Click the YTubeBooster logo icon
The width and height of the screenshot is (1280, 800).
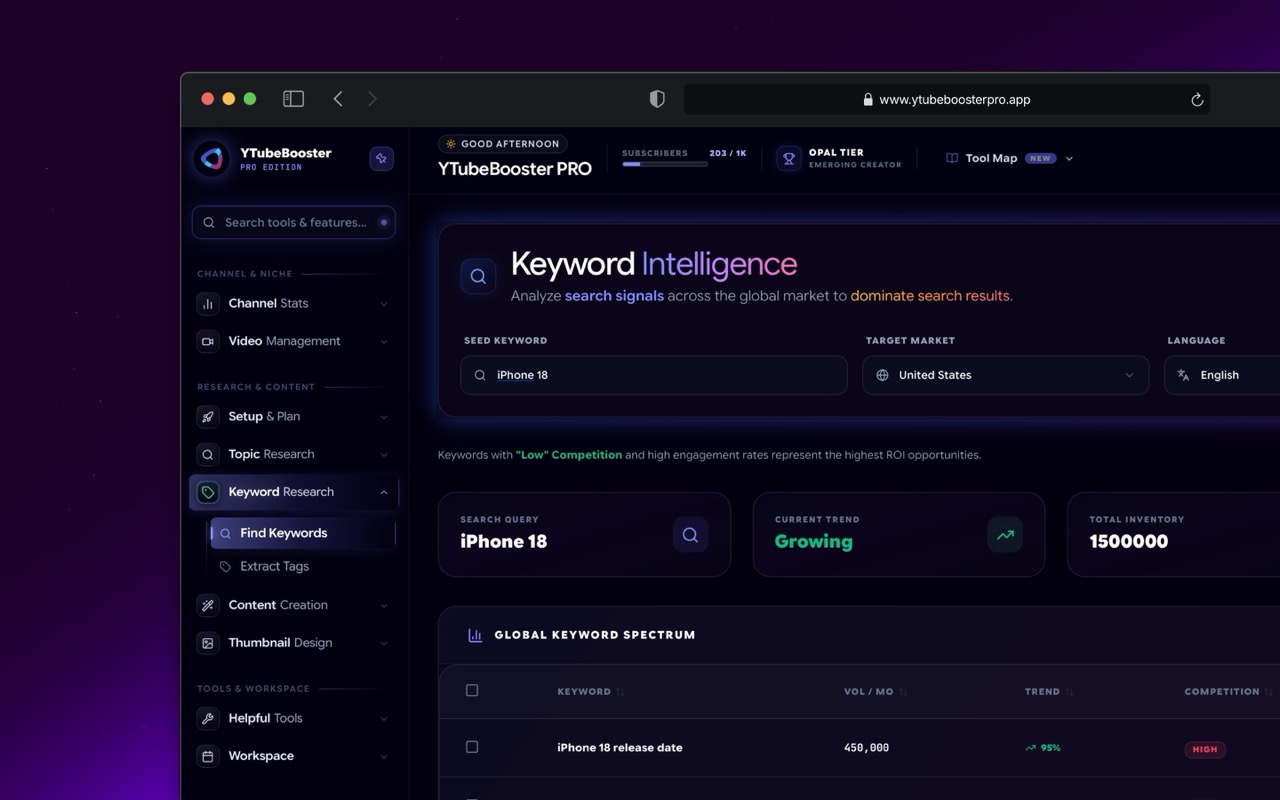pyautogui.click(x=212, y=158)
